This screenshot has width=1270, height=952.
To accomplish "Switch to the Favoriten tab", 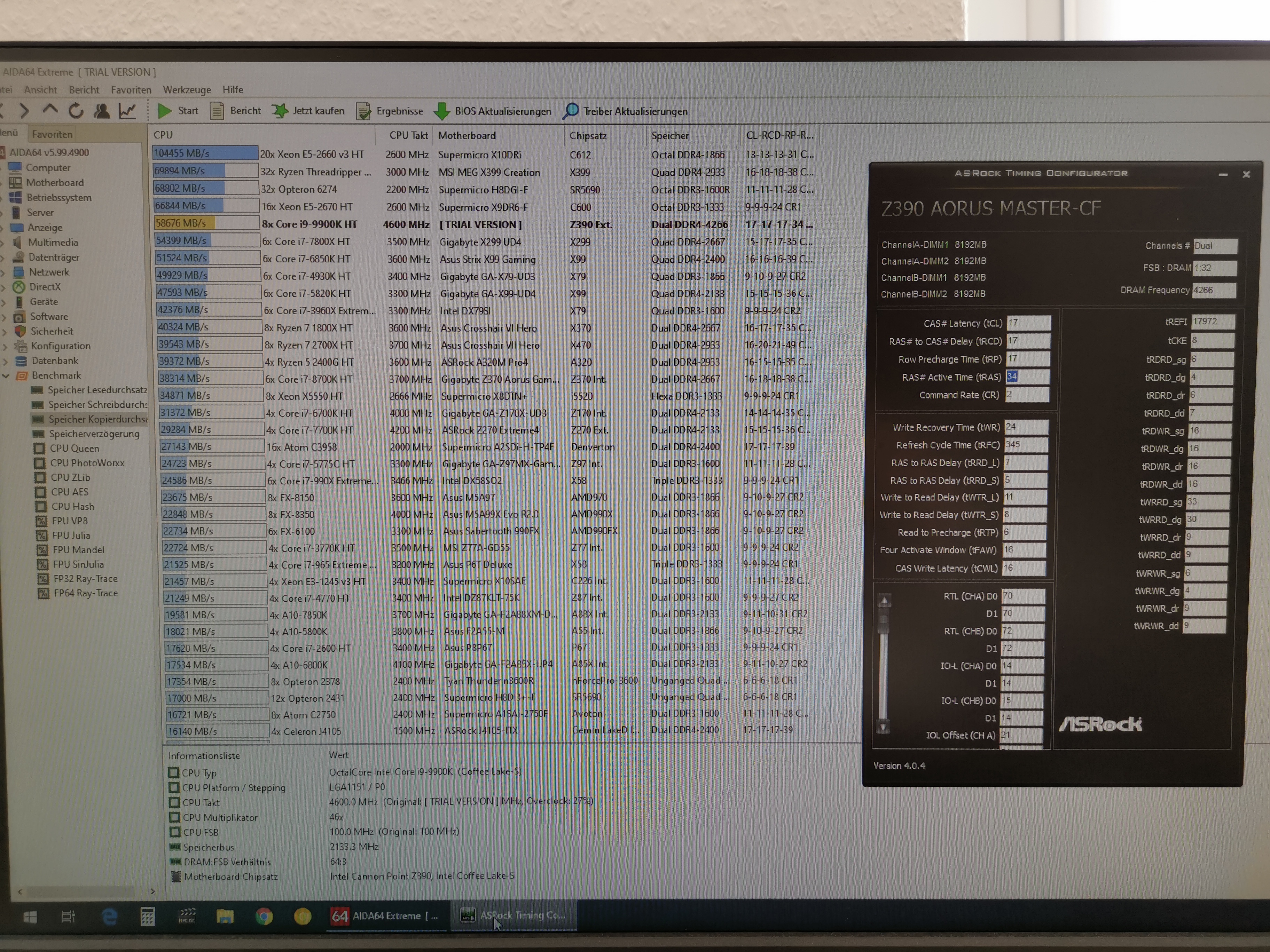I will (x=52, y=134).
